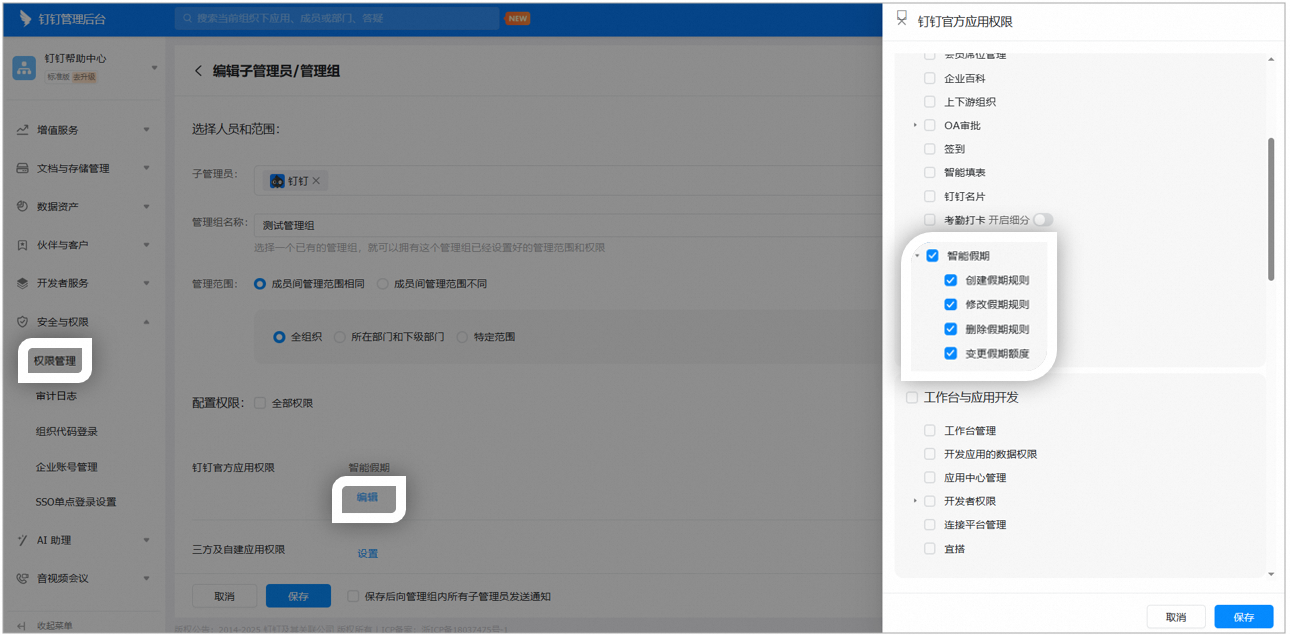Expand 数据资产 menu chevron
1290x635 pixels.
coord(147,206)
